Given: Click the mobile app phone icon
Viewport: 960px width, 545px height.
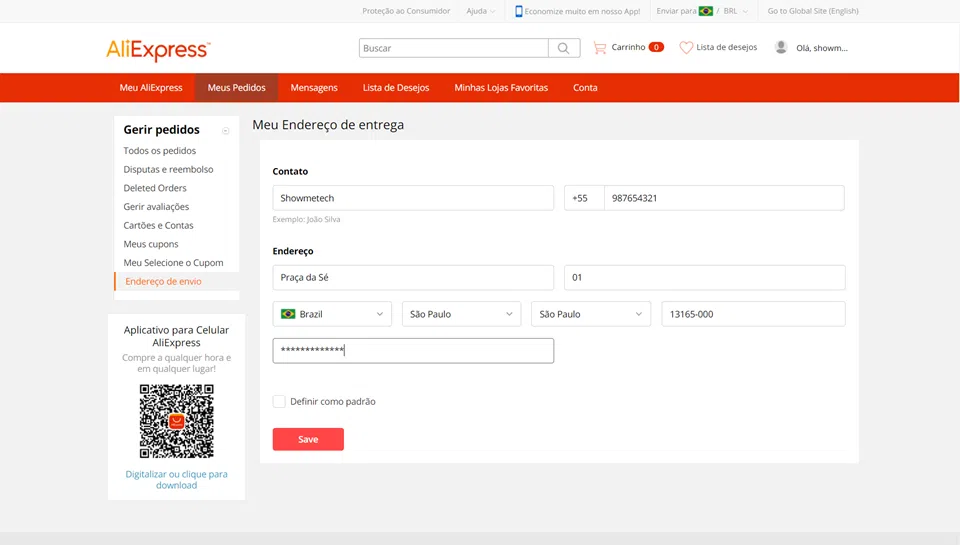Looking at the screenshot, I should 519,11.
